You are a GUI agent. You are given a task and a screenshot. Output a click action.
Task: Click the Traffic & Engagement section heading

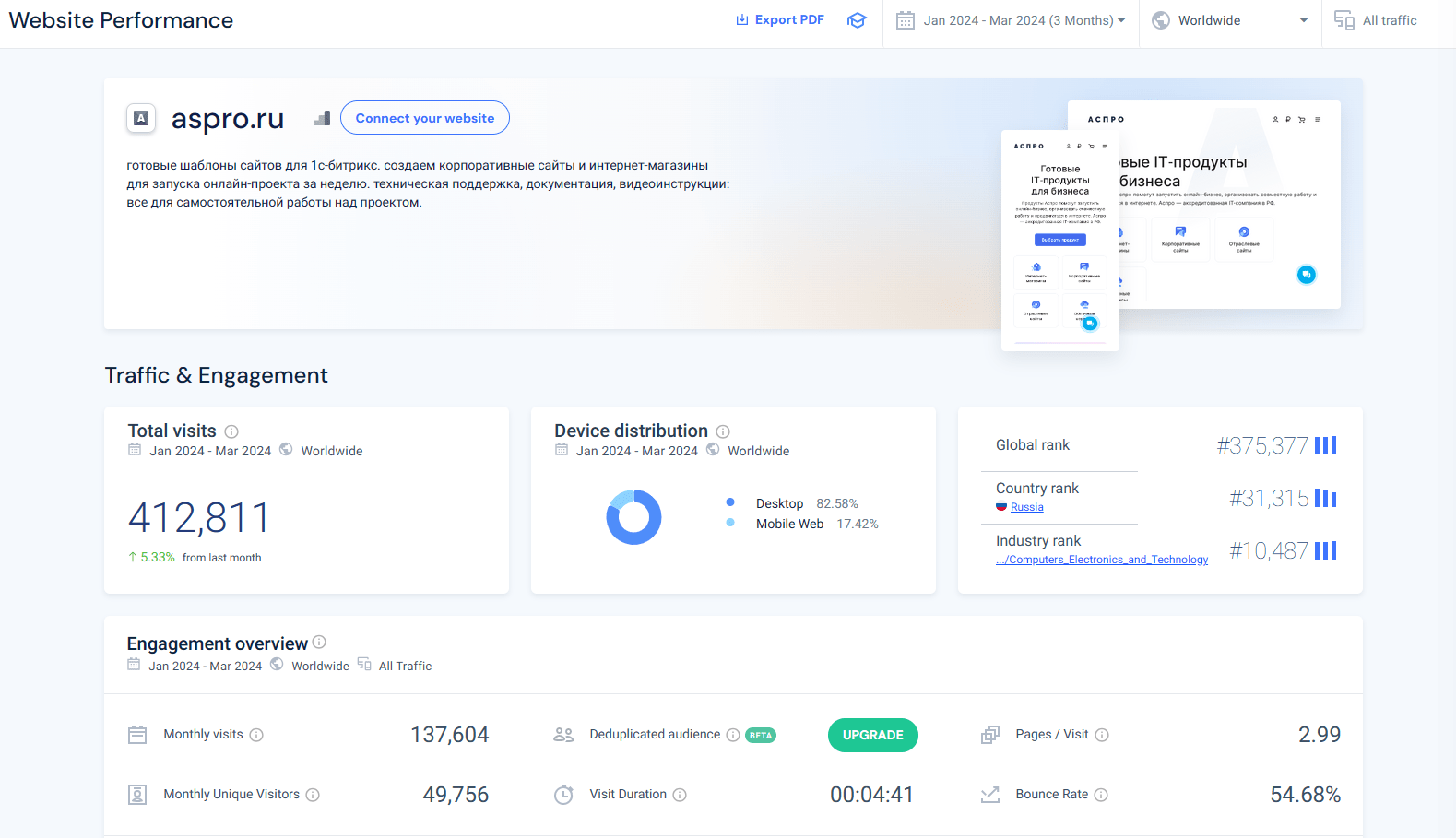(x=217, y=375)
